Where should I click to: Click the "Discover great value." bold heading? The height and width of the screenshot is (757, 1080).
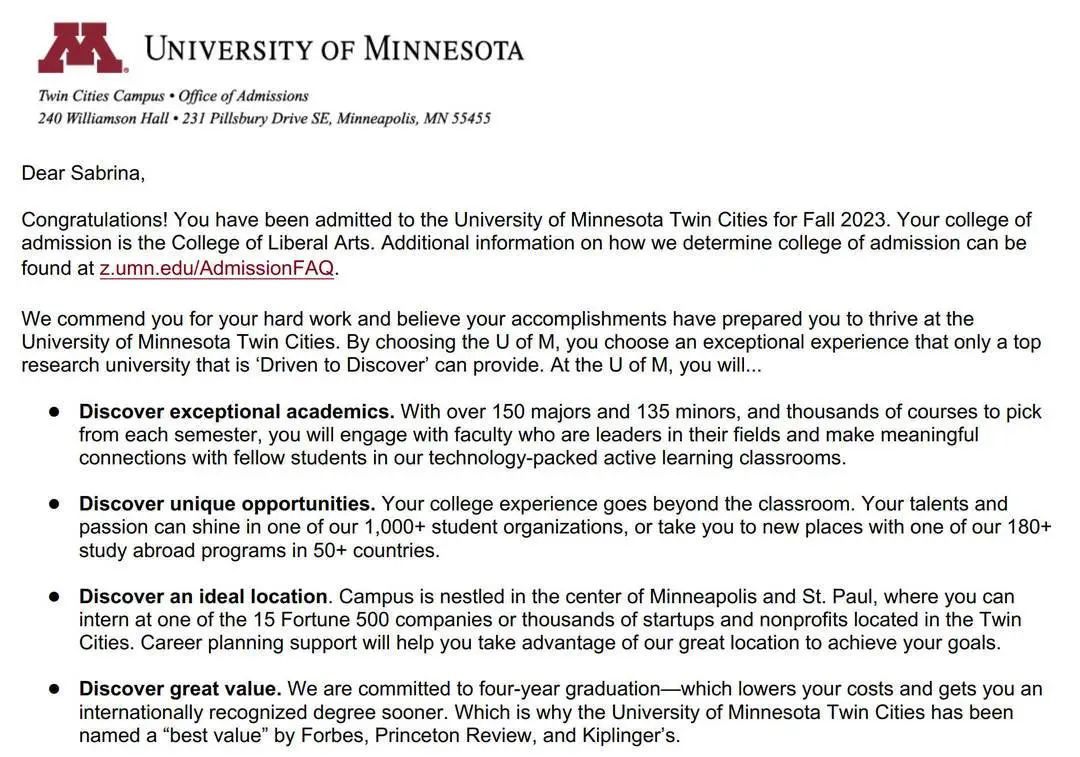coord(180,689)
